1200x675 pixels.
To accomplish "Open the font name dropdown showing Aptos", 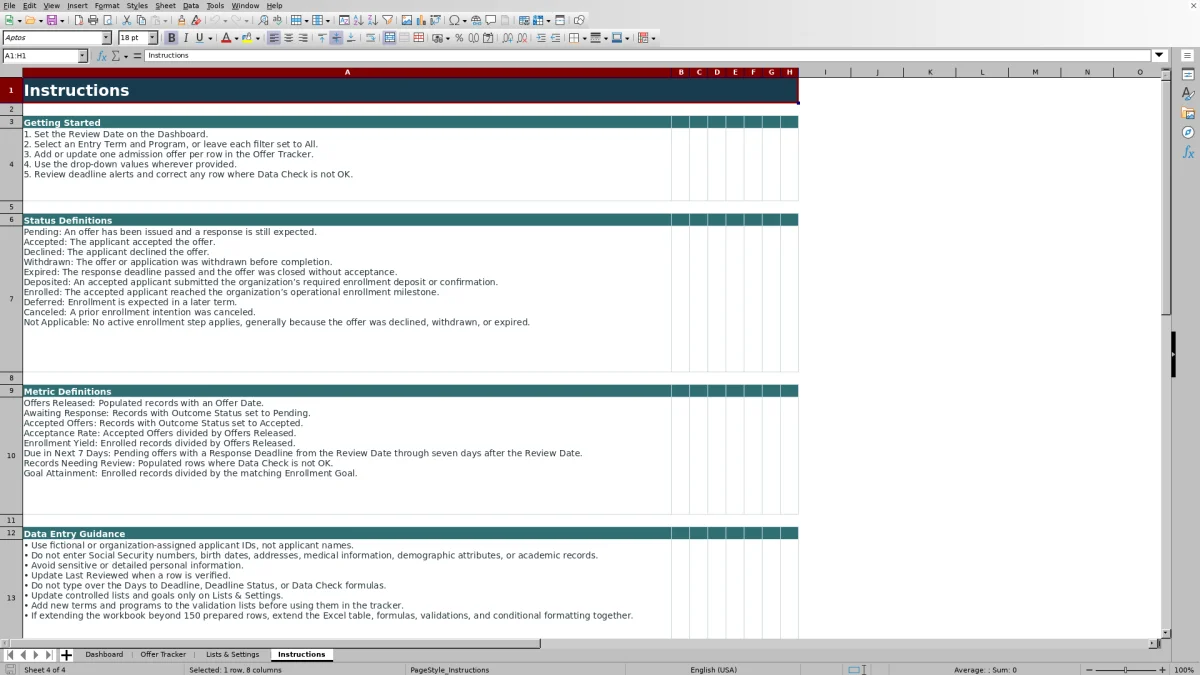I will pyautogui.click(x=106, y=38).
